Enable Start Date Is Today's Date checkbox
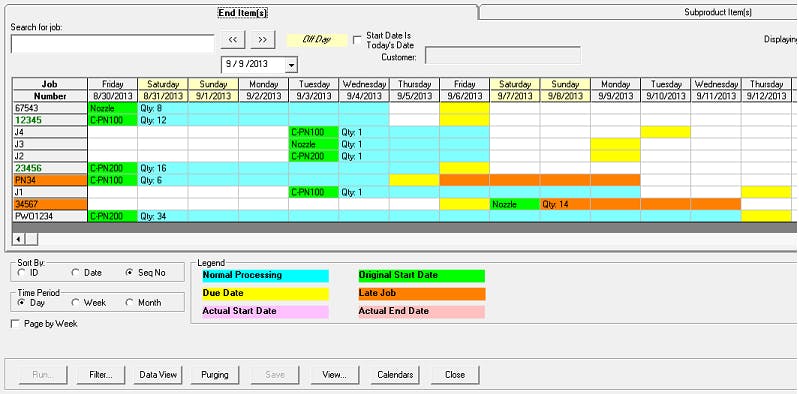 (358, 40)
